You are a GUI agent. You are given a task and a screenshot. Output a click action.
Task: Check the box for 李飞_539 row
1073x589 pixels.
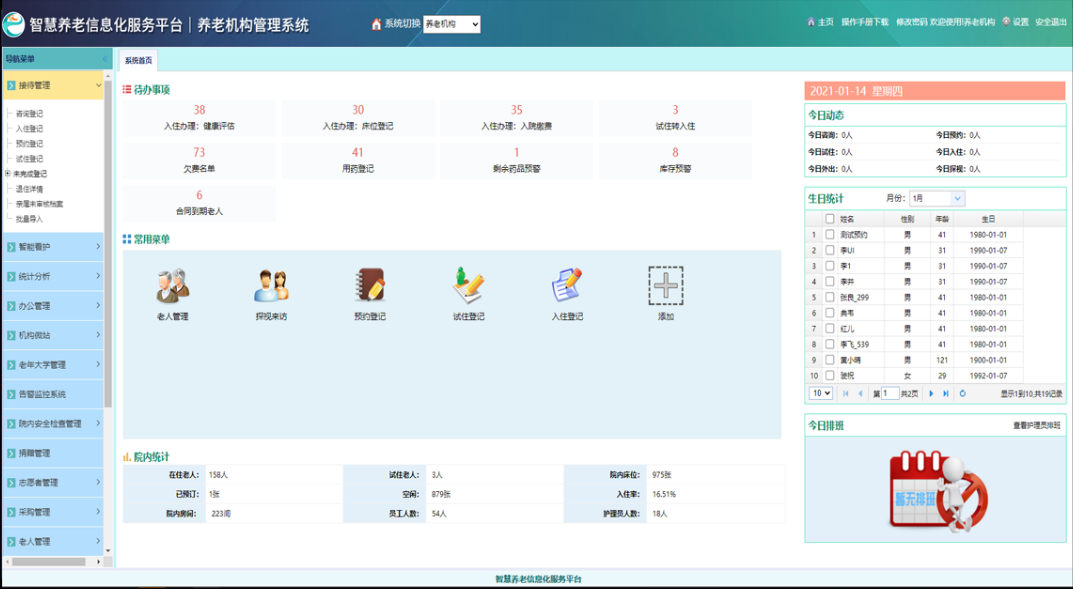830,344
